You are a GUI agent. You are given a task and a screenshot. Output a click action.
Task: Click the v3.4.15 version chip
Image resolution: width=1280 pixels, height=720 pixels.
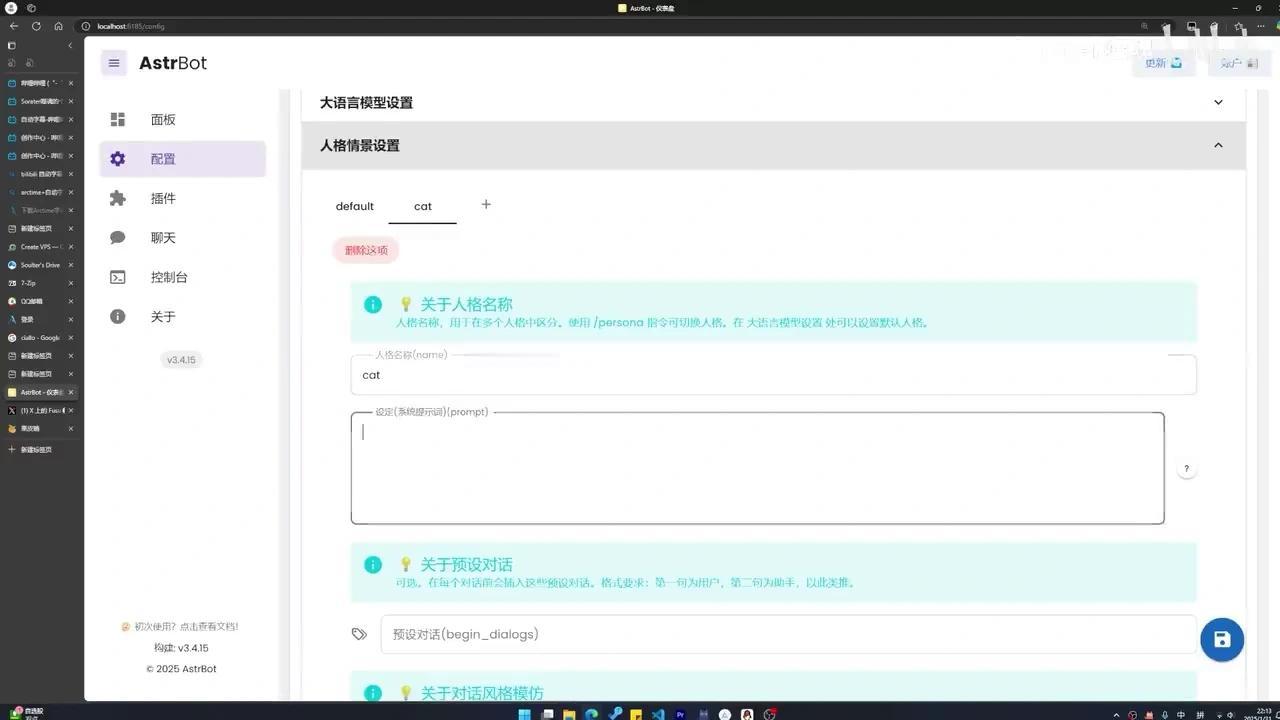tap(181, 359)
